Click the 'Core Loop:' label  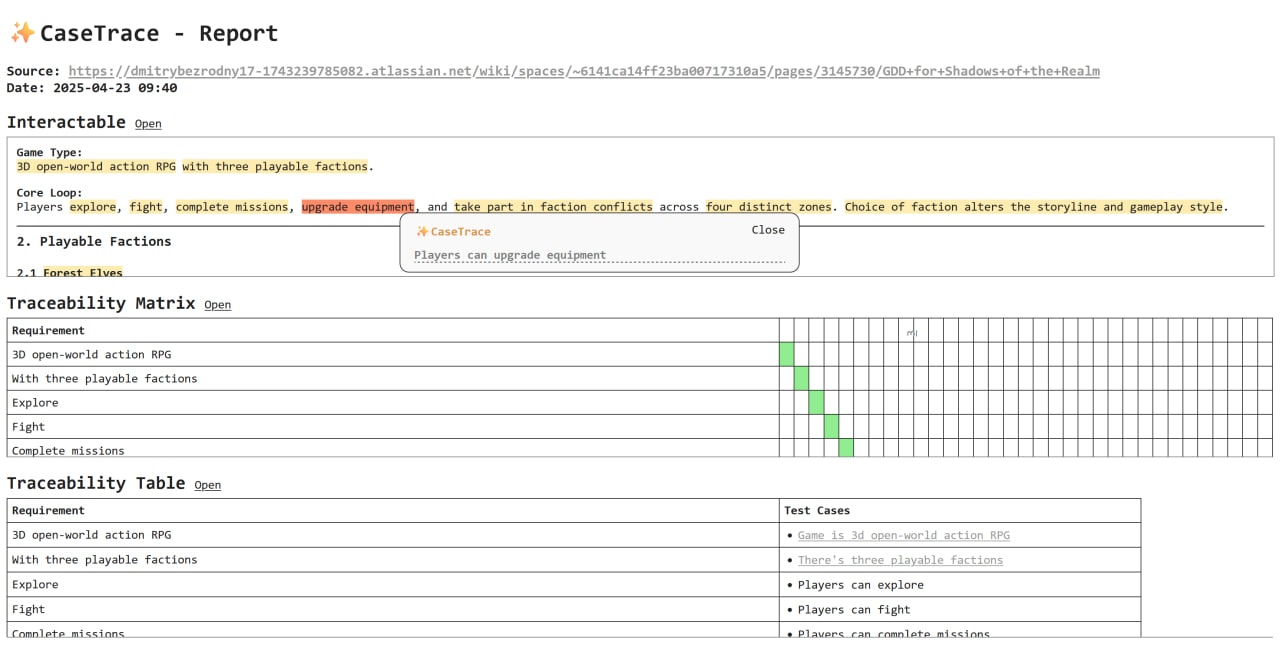49,193
